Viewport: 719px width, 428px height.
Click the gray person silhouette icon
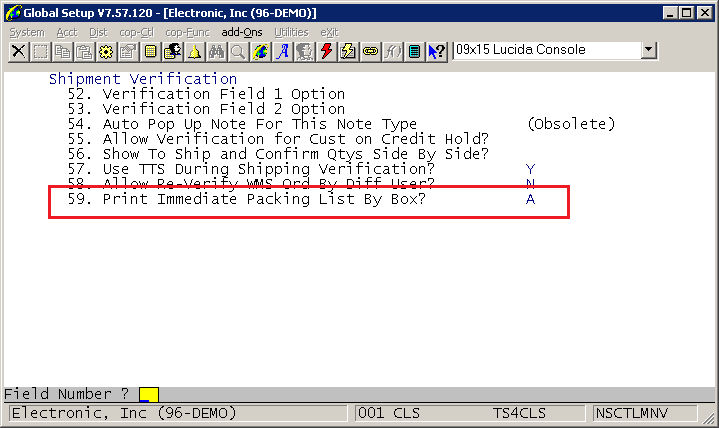click(304, 51)
